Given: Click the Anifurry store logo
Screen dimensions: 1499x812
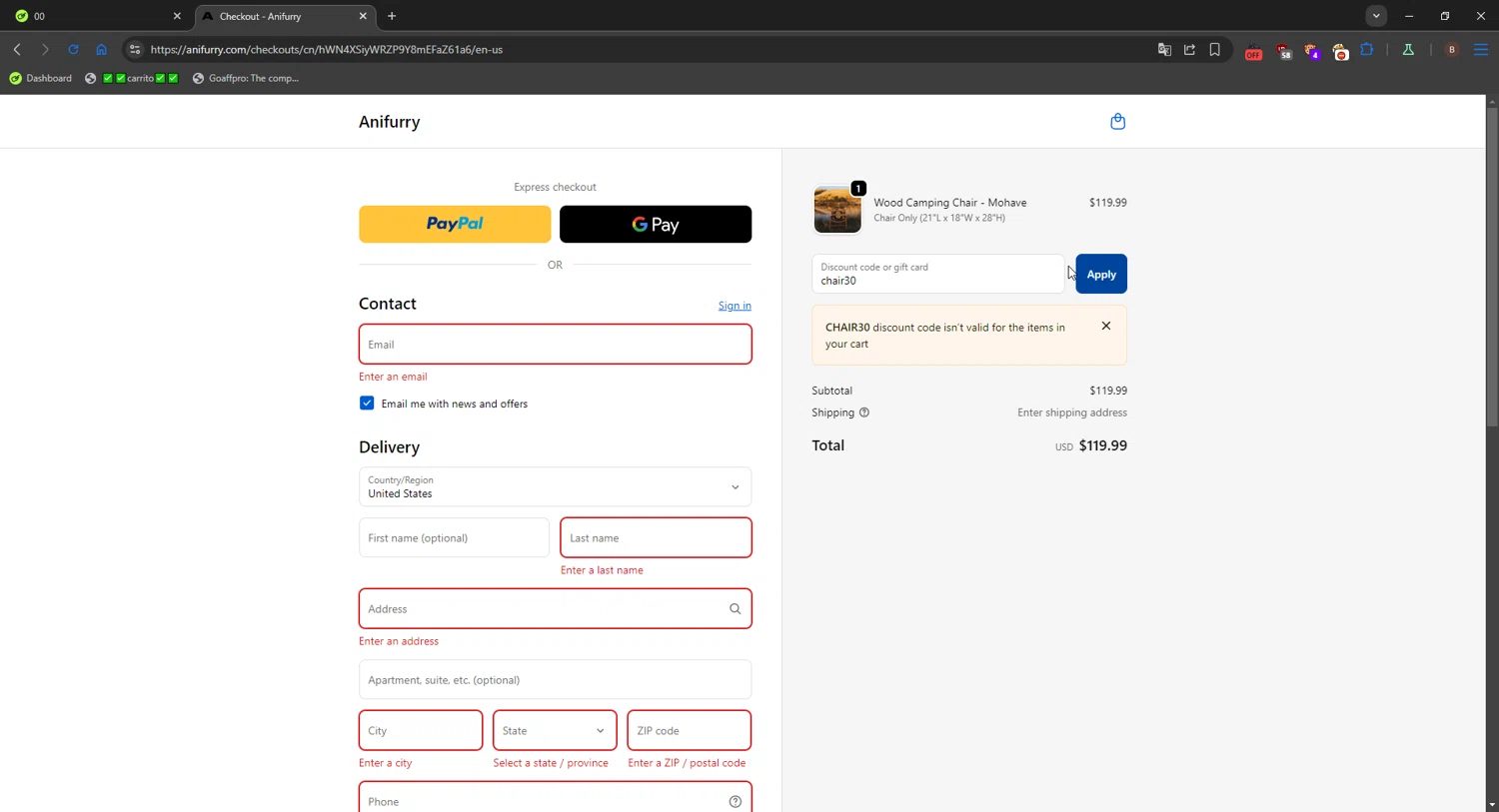Looking at the screenshot, I should pos(390,122).
